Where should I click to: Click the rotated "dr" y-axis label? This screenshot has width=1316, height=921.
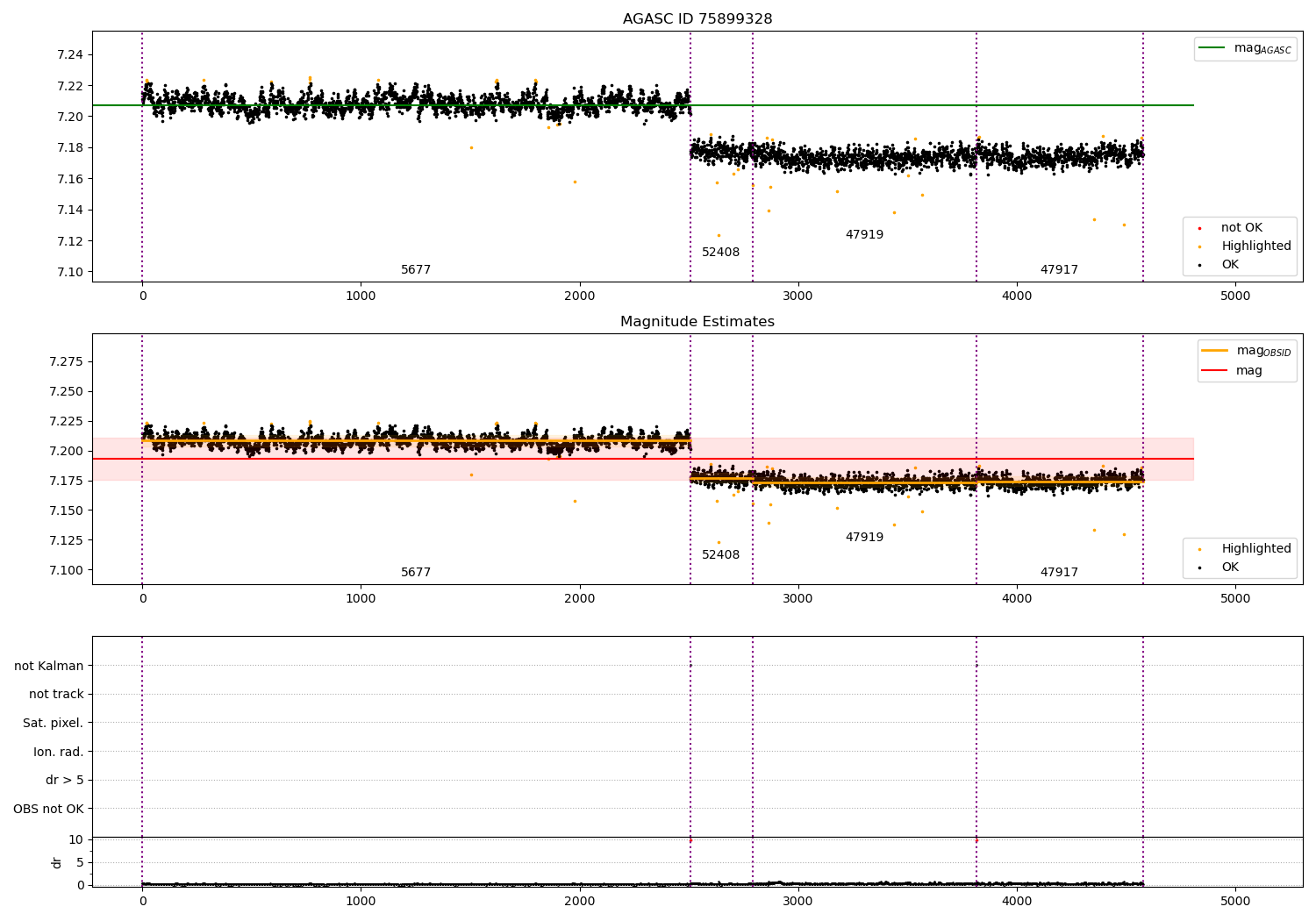tap(57, 862)
